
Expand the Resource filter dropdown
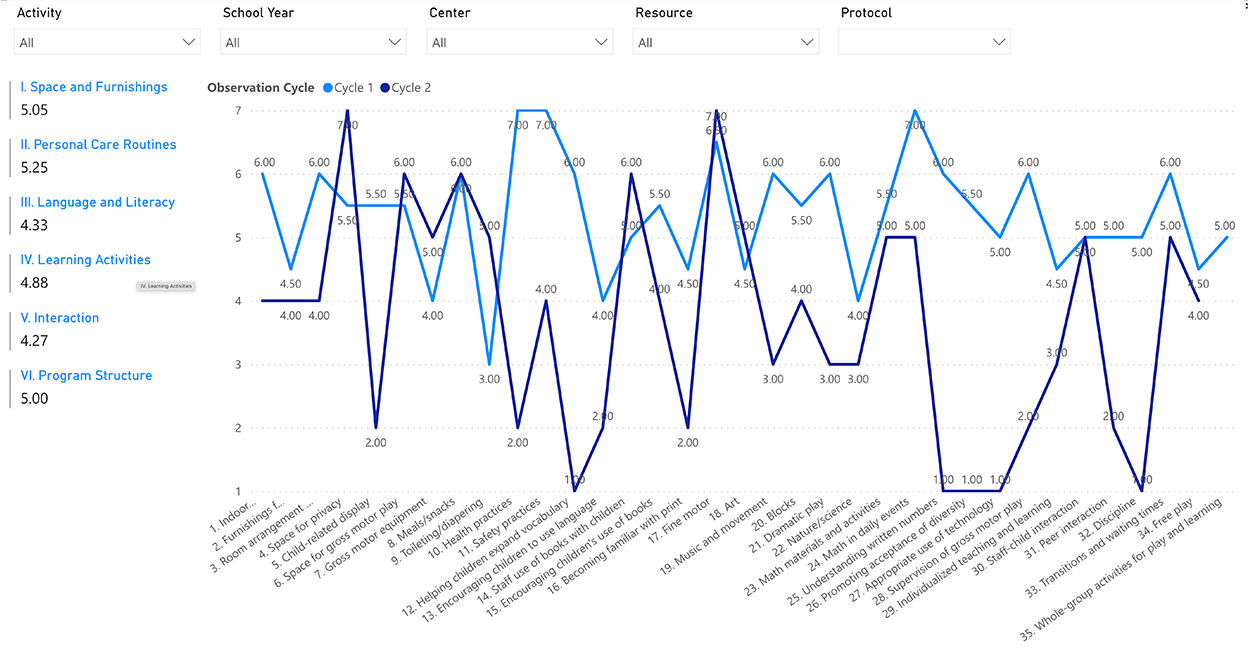[x=807, y=42]
